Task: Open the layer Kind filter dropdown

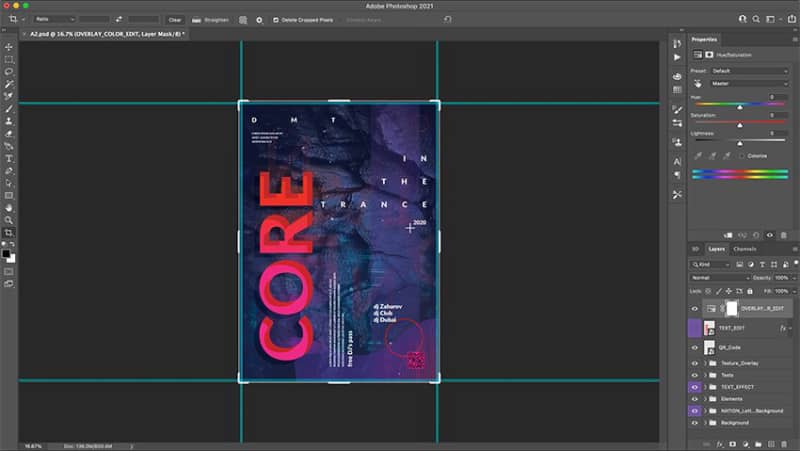Action: pos(711,265)
